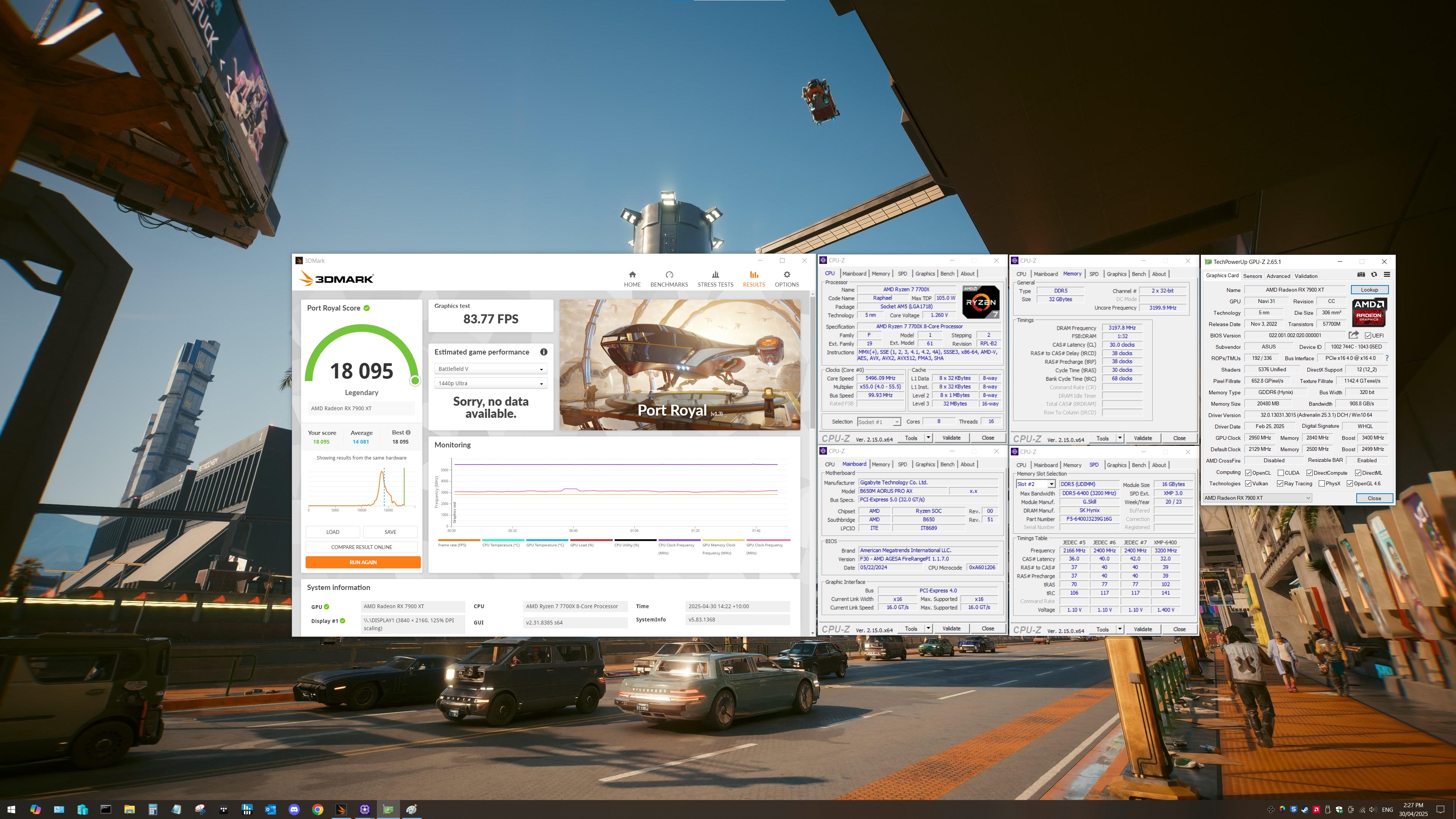Expand Tools arrow in CPU-Z Memory window
The width and height of the screenshot is (1456, 819).
[1120, 438]
